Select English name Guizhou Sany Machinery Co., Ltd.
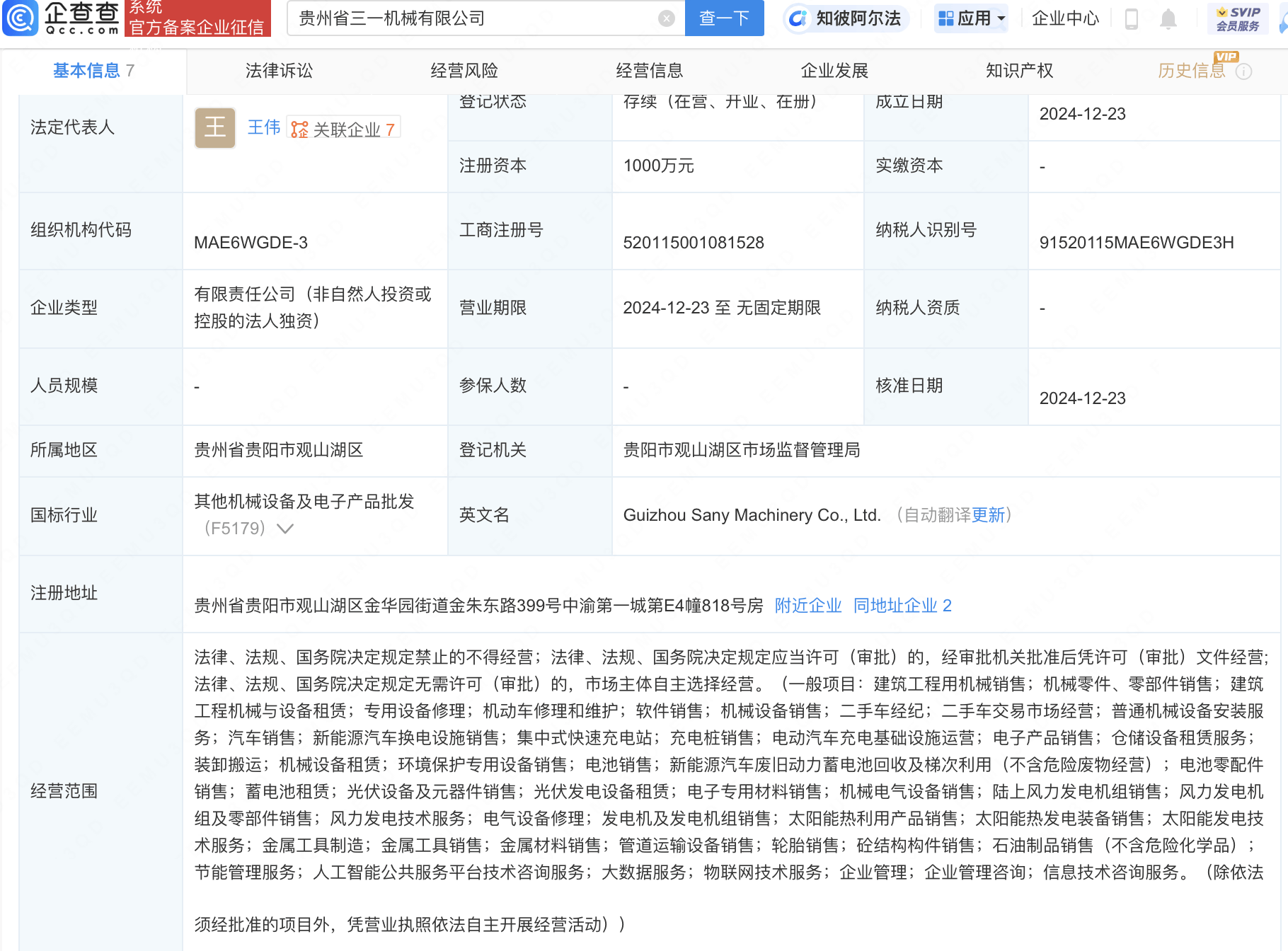Viewport: 1288px width, 951px height. click(752, 515)
